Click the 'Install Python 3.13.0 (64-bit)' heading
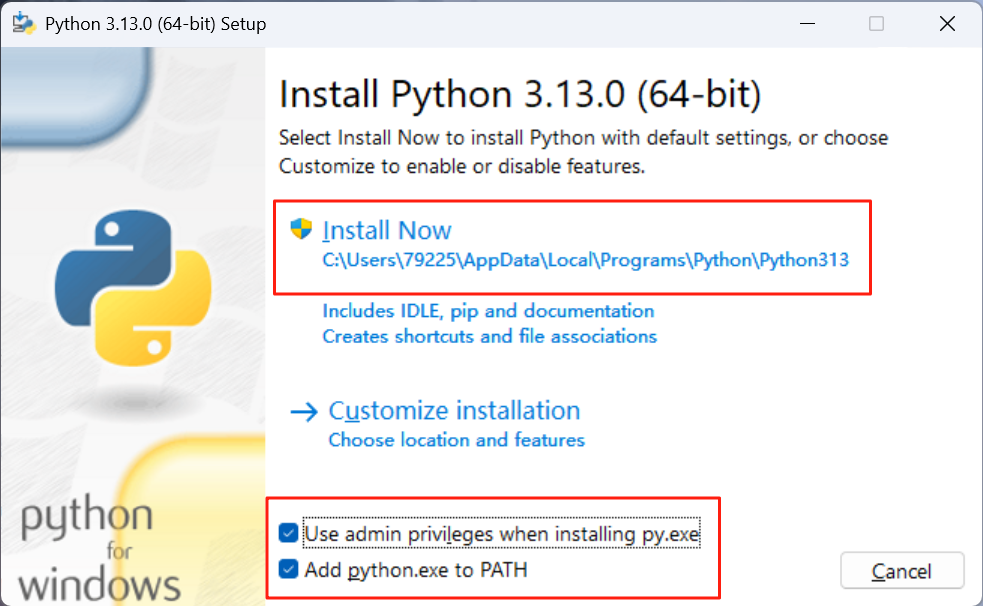The image size is (983, 606). [520, 95]
